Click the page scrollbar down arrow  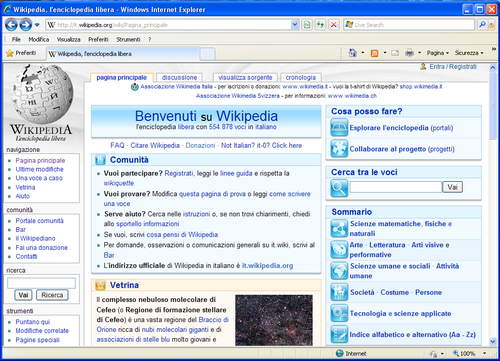[493, 341]
